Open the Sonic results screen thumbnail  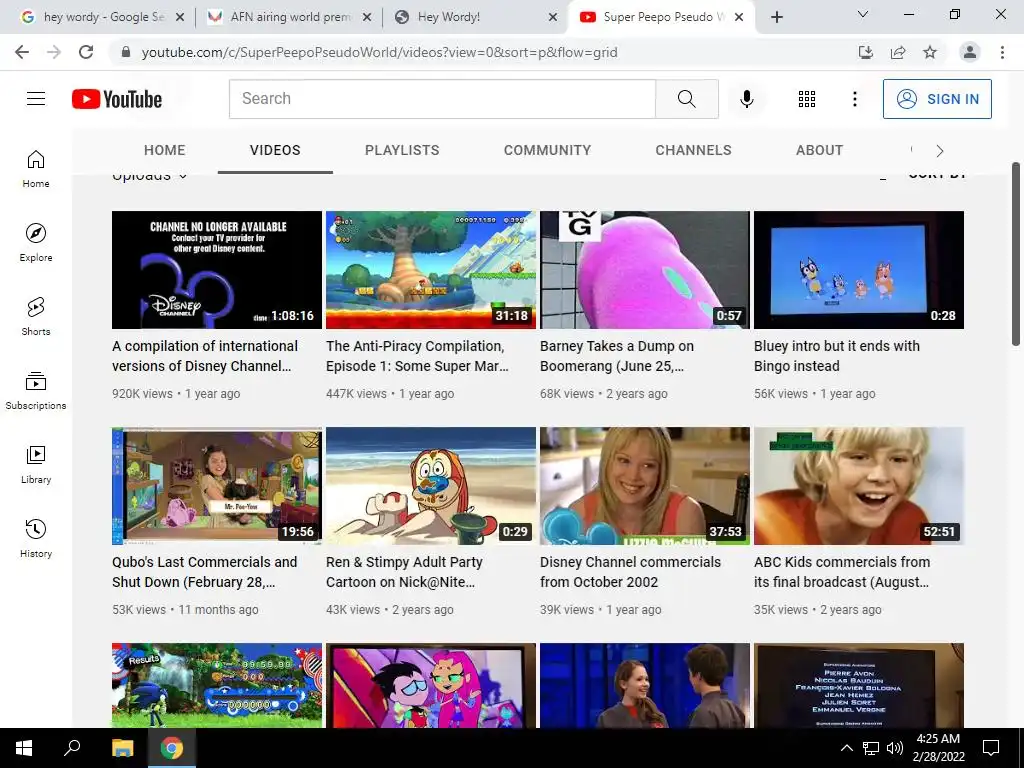click(217, 685)
